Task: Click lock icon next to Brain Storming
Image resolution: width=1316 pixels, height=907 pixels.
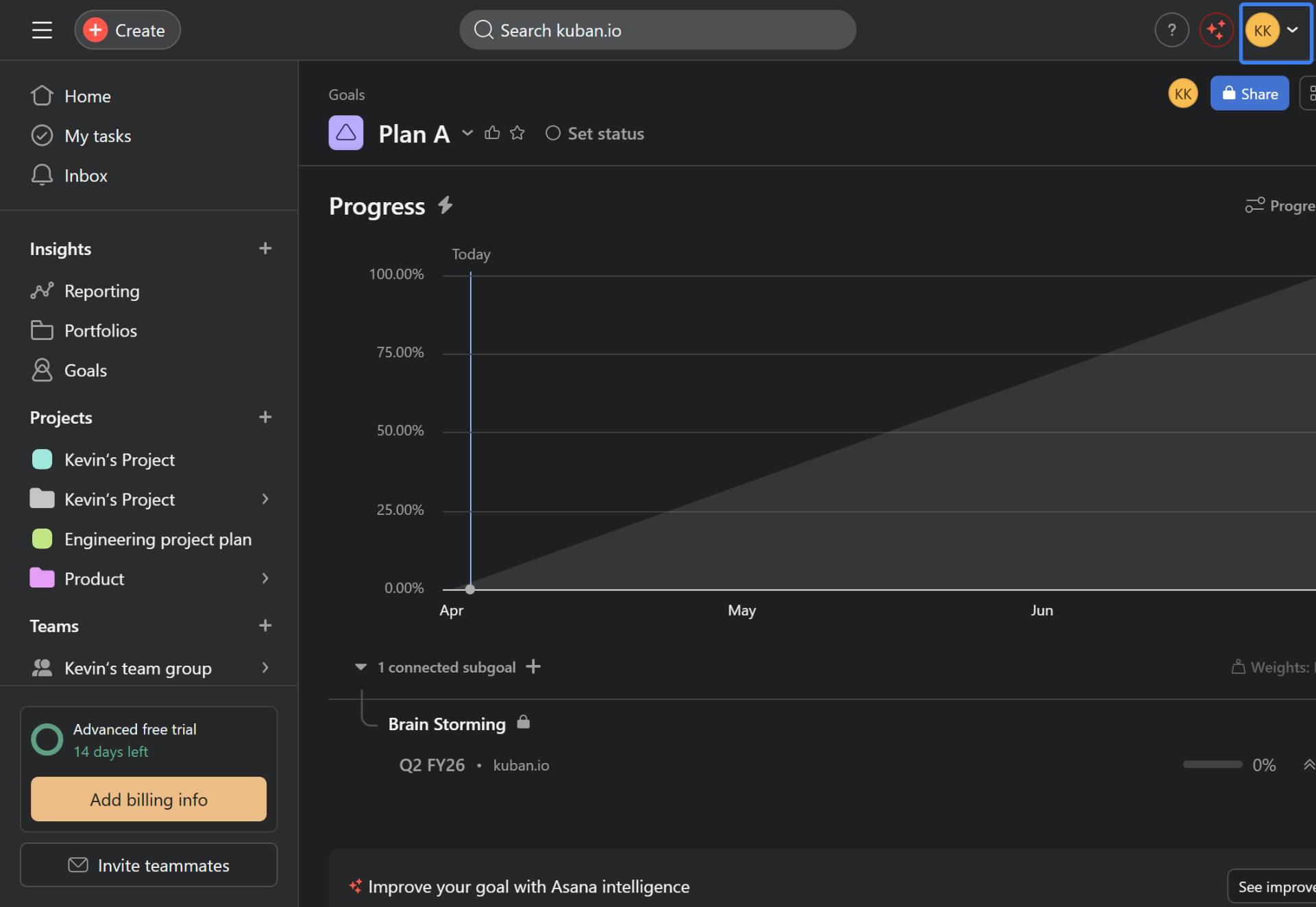Action: [523, 722]
